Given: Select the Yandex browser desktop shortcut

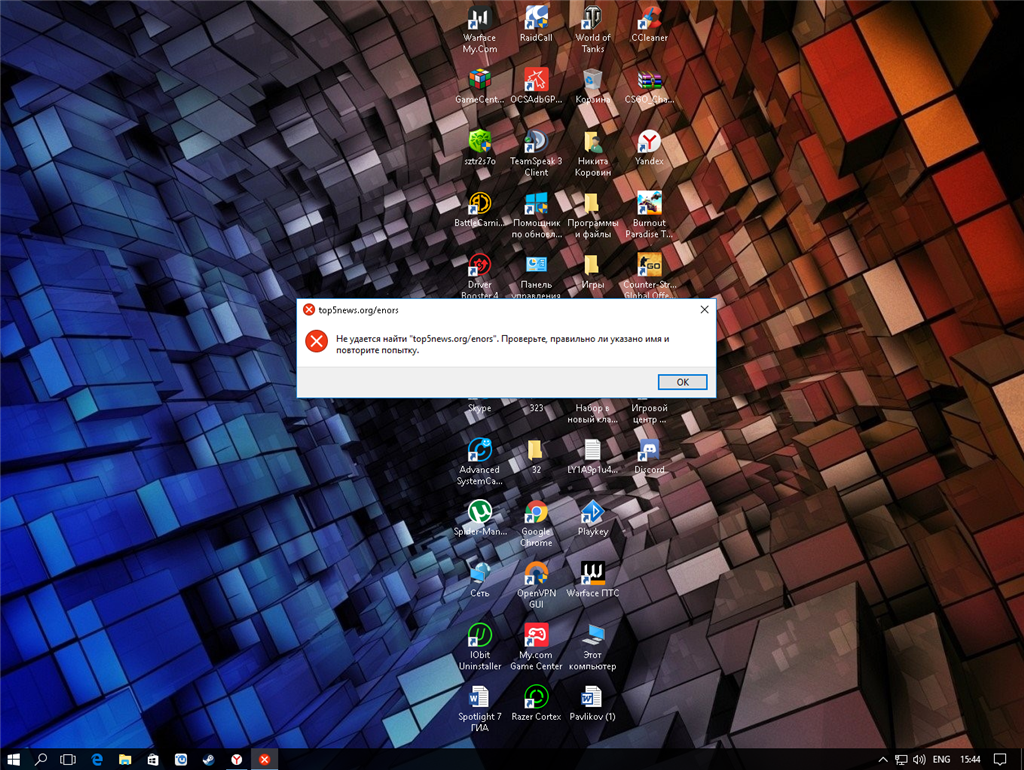Looking at the screenshot, I should coord(649,148).
